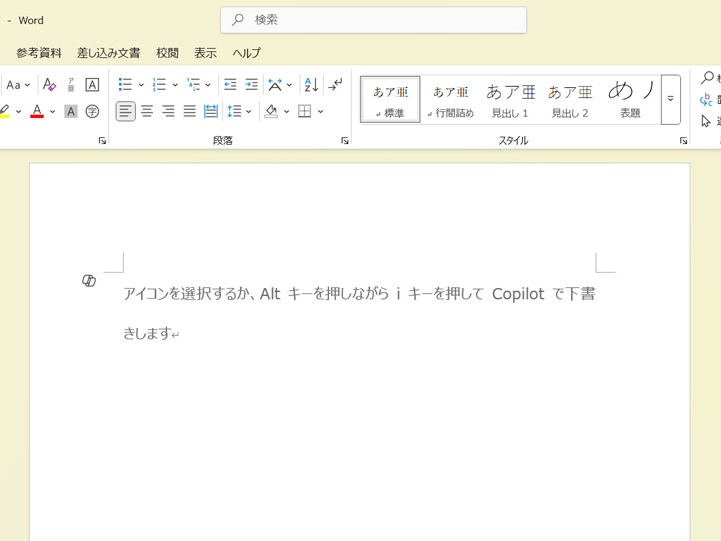Apply the red font color A
The height and width of the screenshot is (541, 721).
point(37,111)
